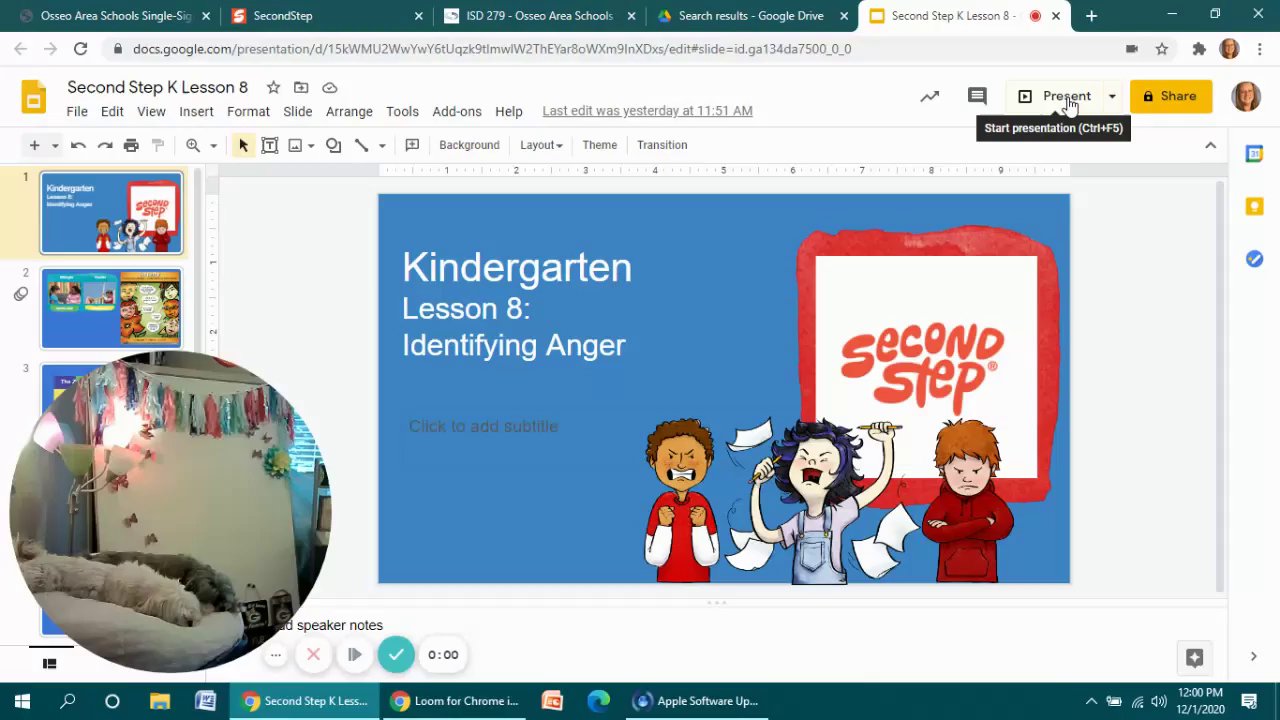Viewport: 1280px width, 720px height.
Task: Click the Print icon in toolbar
Action: click(131, 145)
